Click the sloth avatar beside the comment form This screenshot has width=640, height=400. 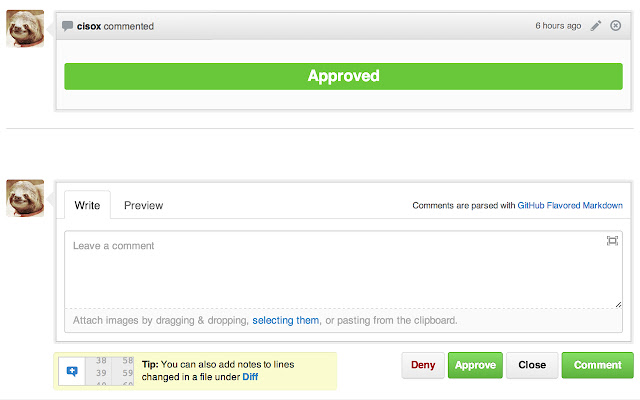25,198
